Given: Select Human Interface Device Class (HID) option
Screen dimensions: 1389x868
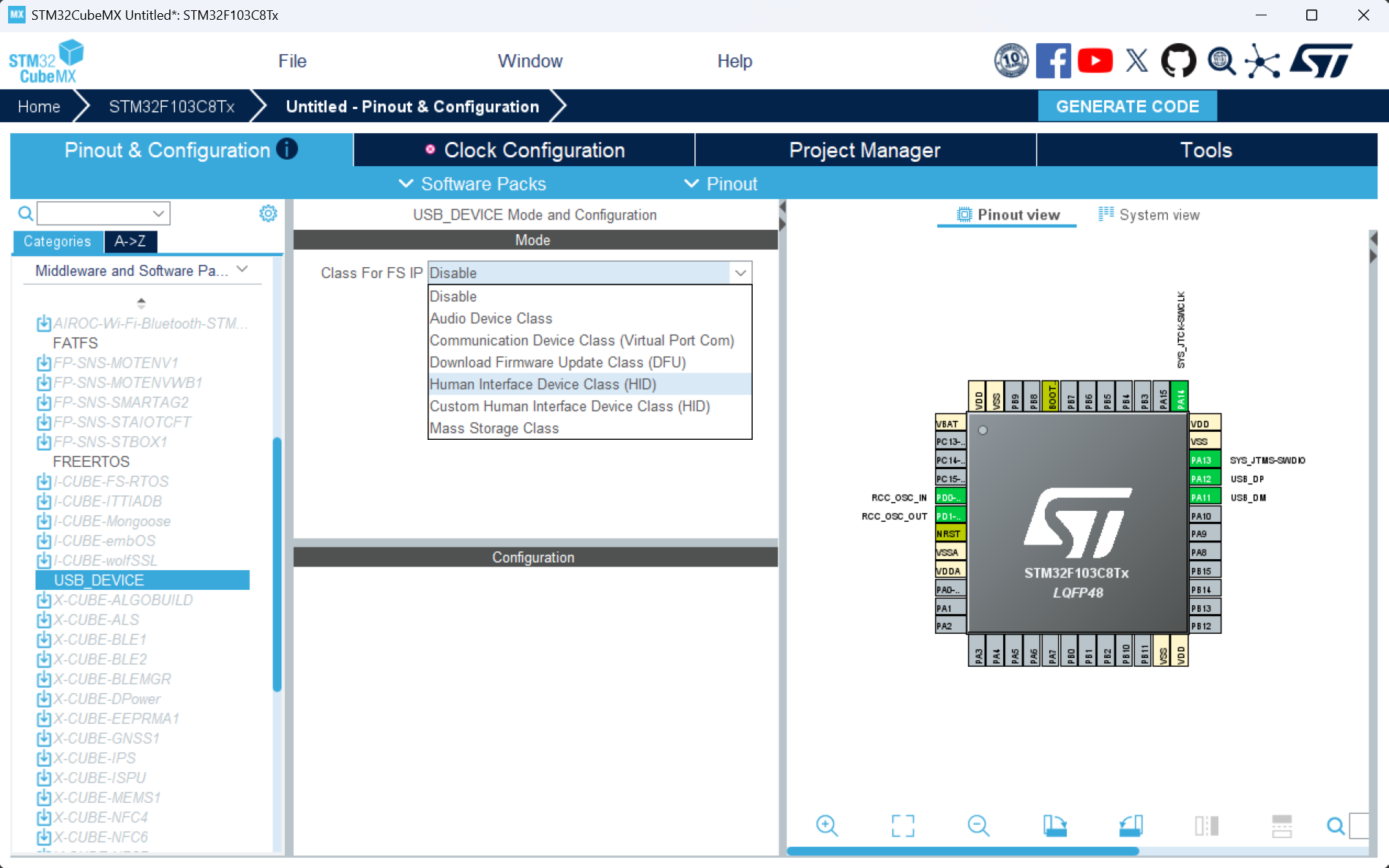Looking at the screenshot, I should [543, 384].
